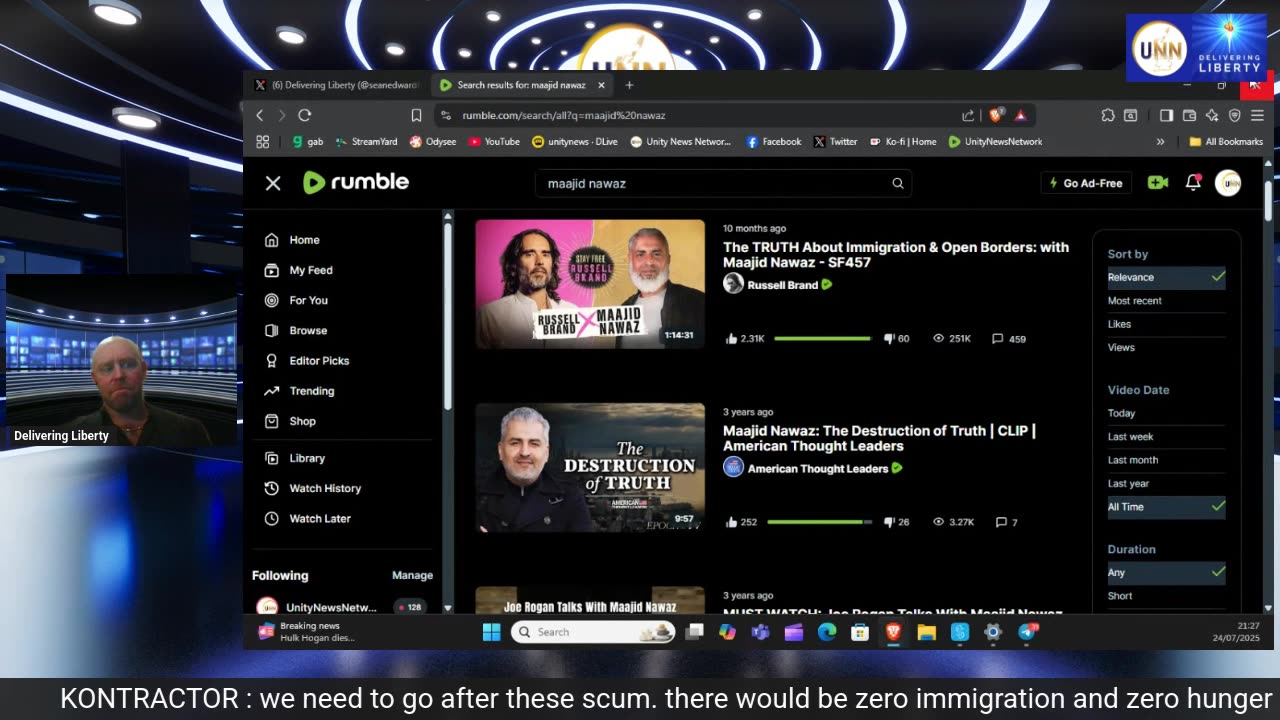Filter video date to Last month
The height and width of the screenshot is (720, 1280).
point(1132,460)
